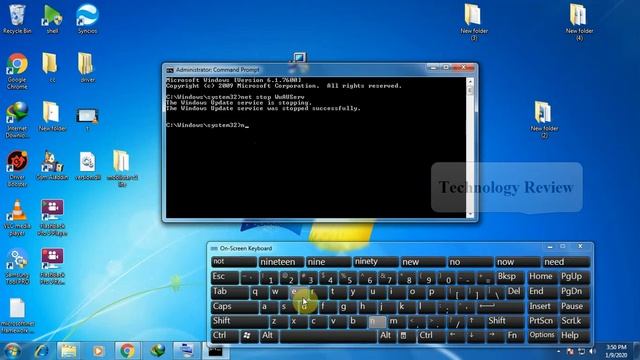The image size is (640, 360).
Task: Open FlashBack Pro 5 Player shortcut
Action: coord(52,218)
